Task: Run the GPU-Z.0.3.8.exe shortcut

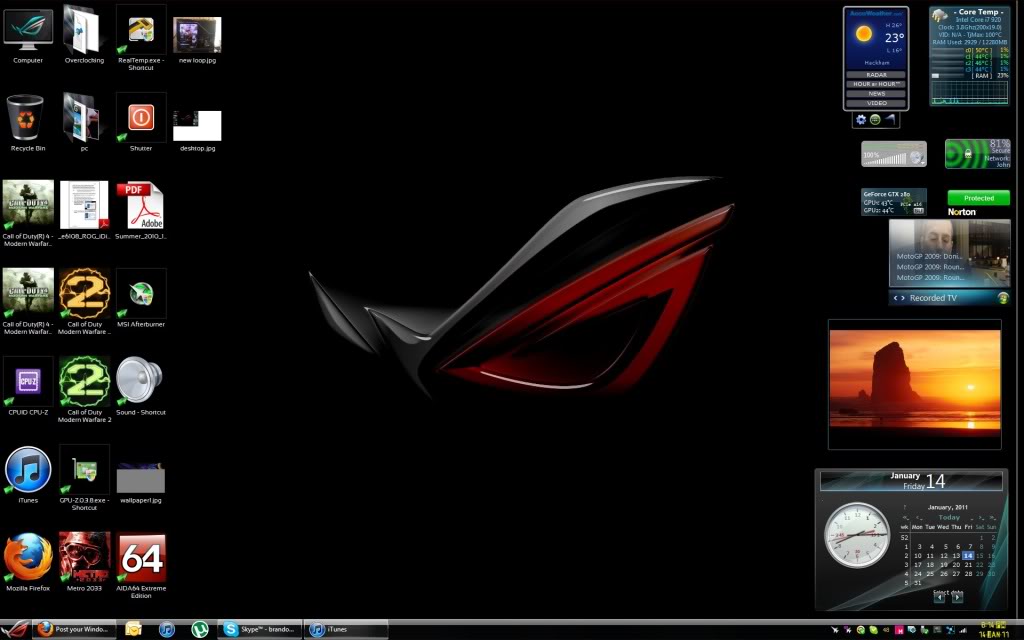Action: (x=84, y=470)
